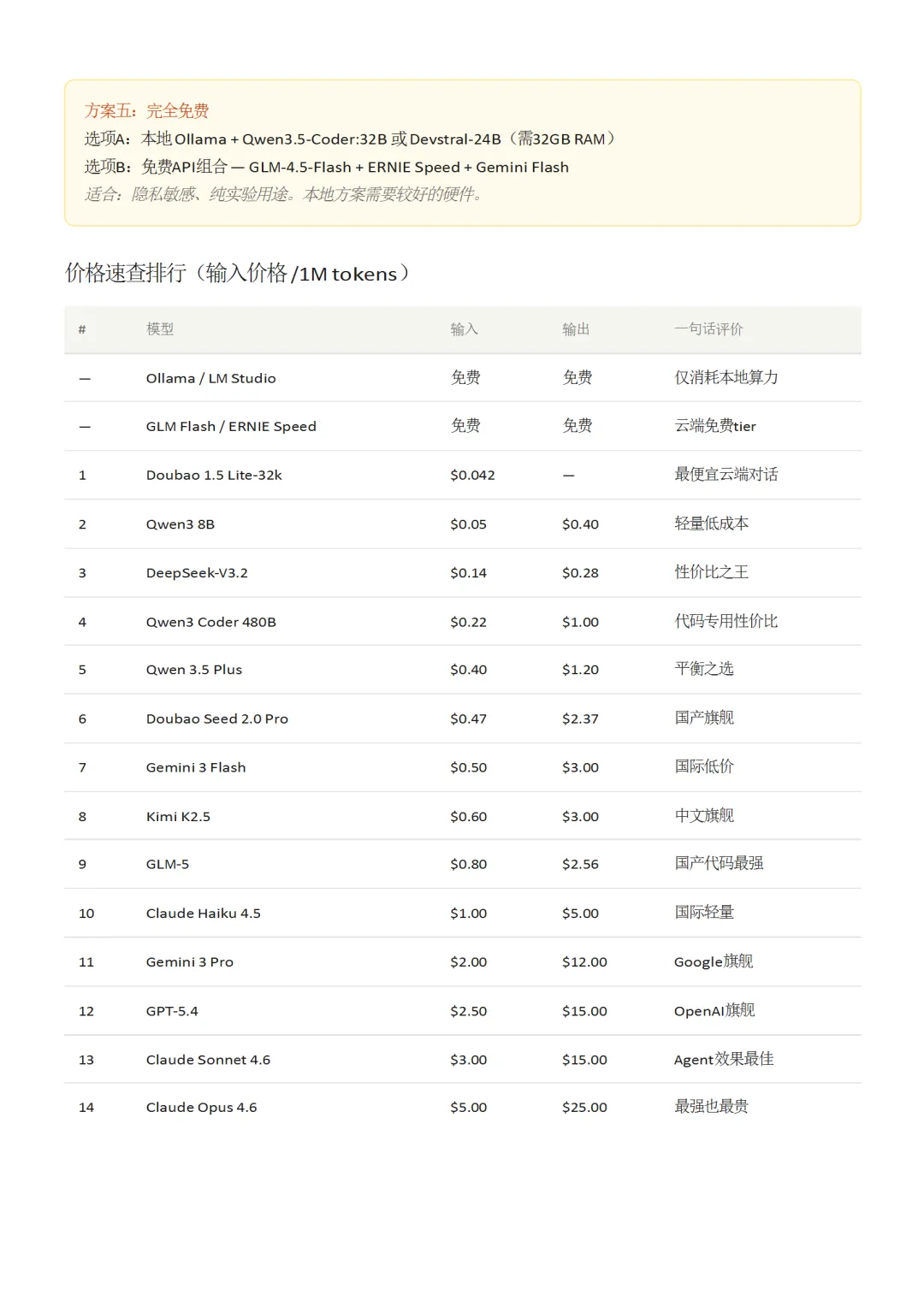Click the "国产旗舰" comment cell

703,718
